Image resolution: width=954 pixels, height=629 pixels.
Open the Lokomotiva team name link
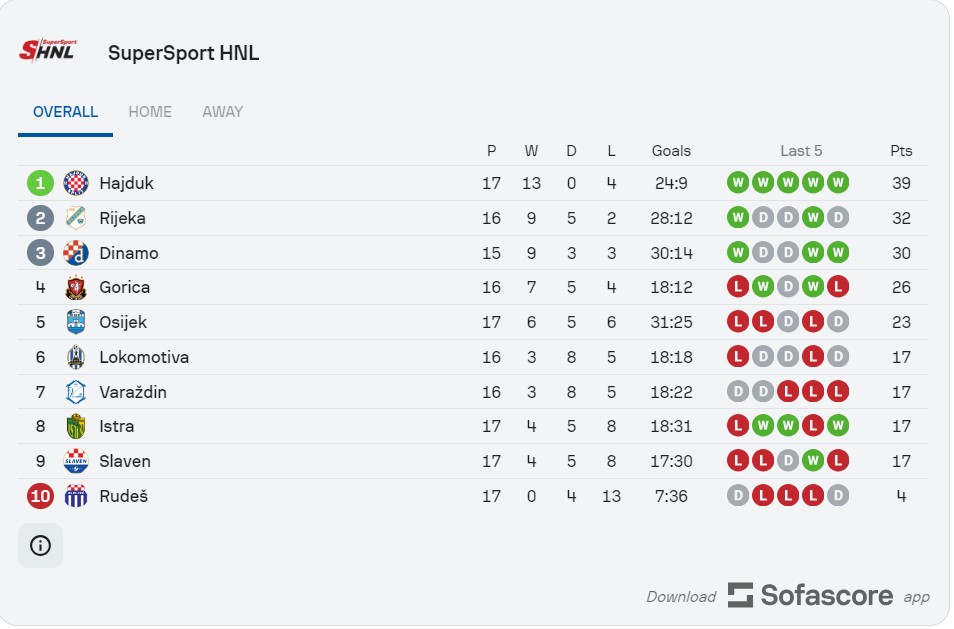(x=144, y=357)
